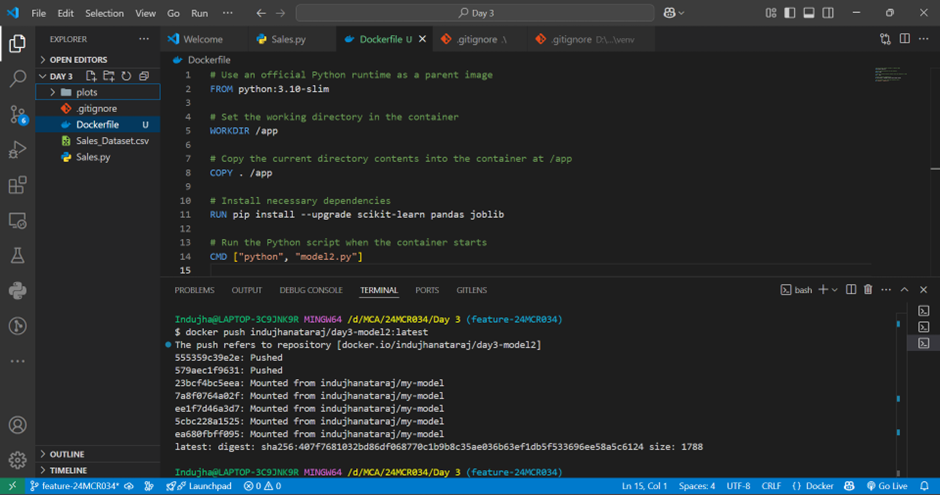Switch to the DEBUG CONSOLE tab
The image size is (940, 495).
tap(311, 290)
